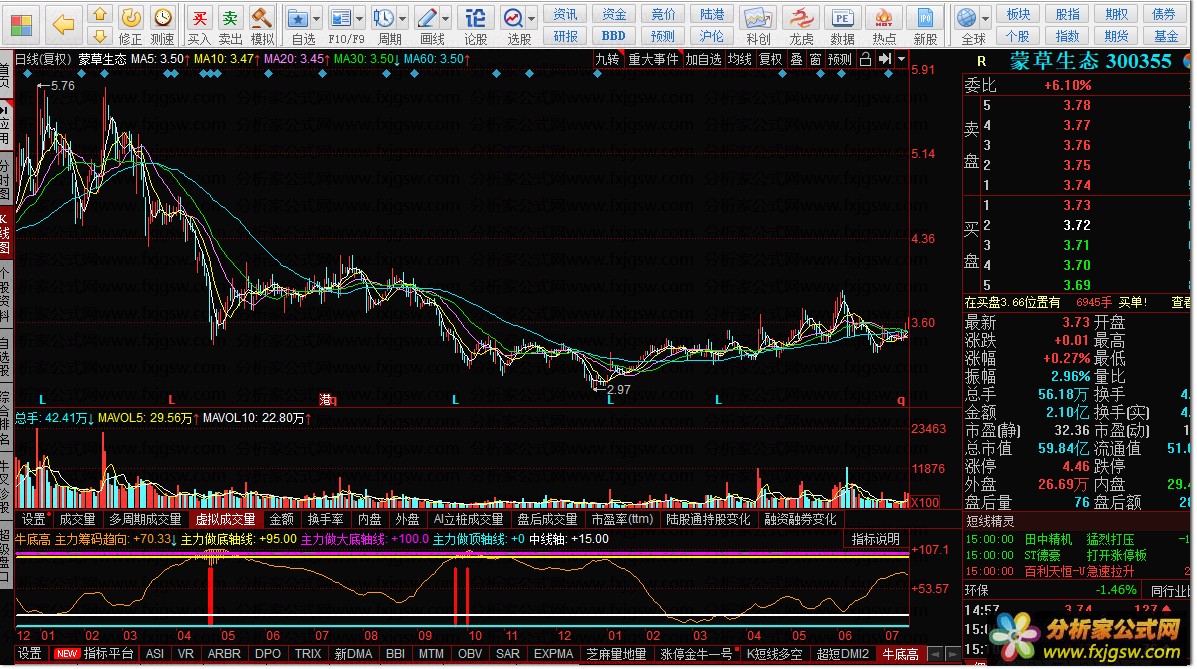Open the 资讯 news button

(565, 15)
